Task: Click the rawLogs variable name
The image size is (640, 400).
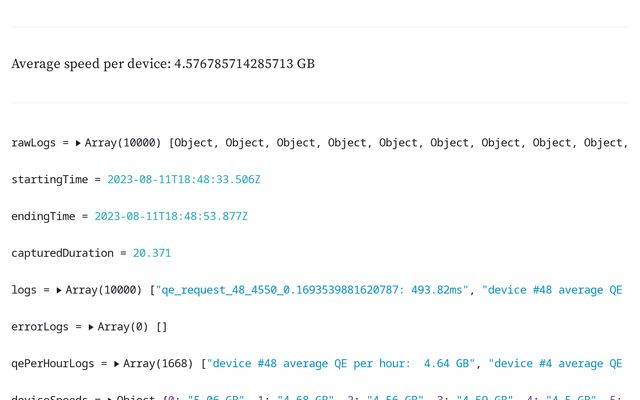Action: coord(34,143)
